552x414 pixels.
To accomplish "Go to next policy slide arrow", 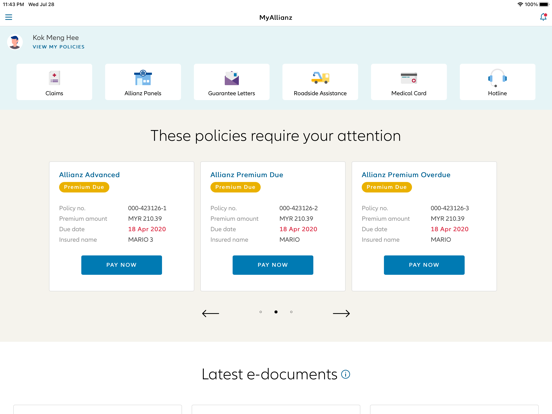I will tap(341, 313).
